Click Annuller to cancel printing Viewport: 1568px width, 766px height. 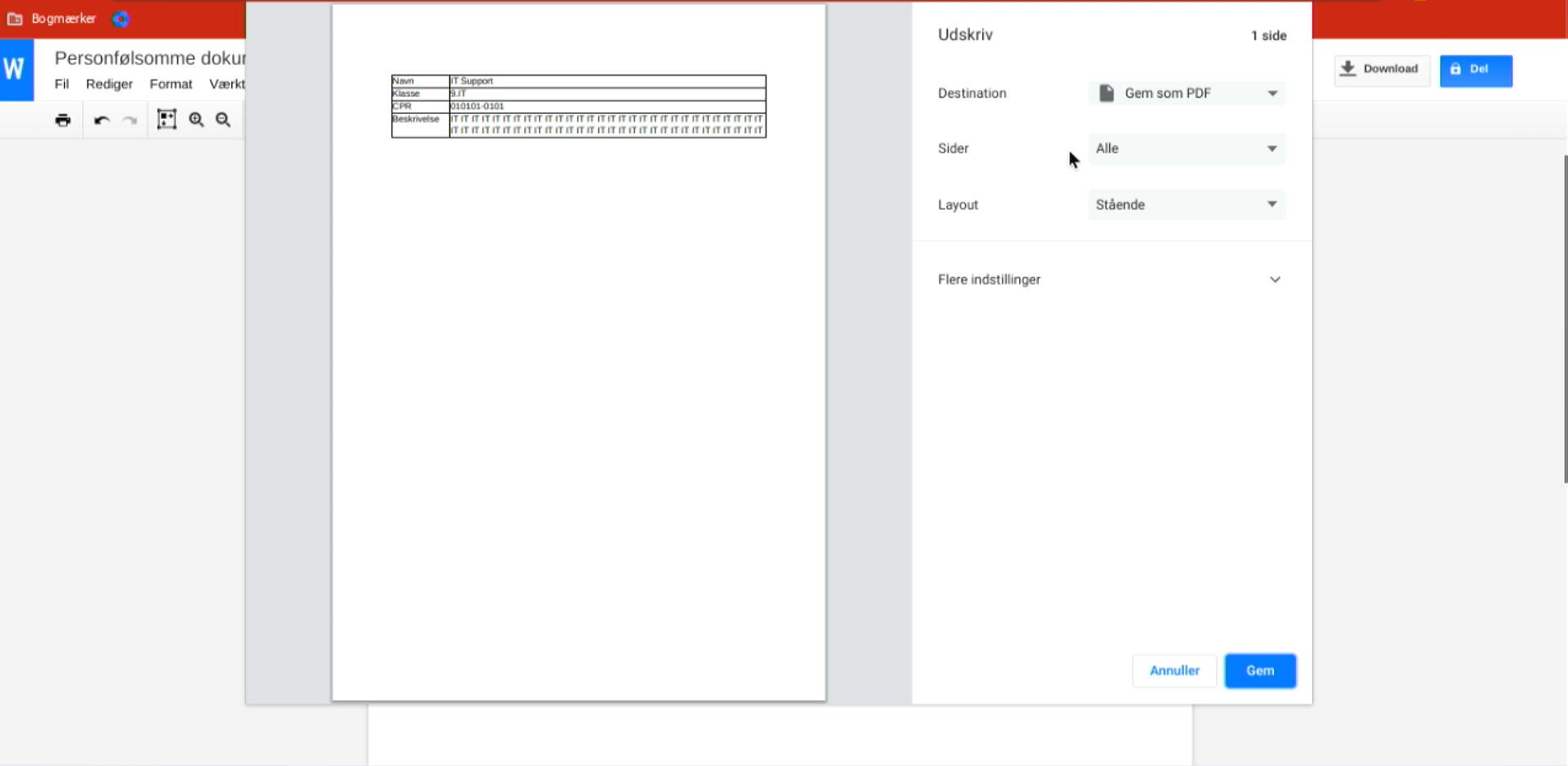[x=1174, y=671]
